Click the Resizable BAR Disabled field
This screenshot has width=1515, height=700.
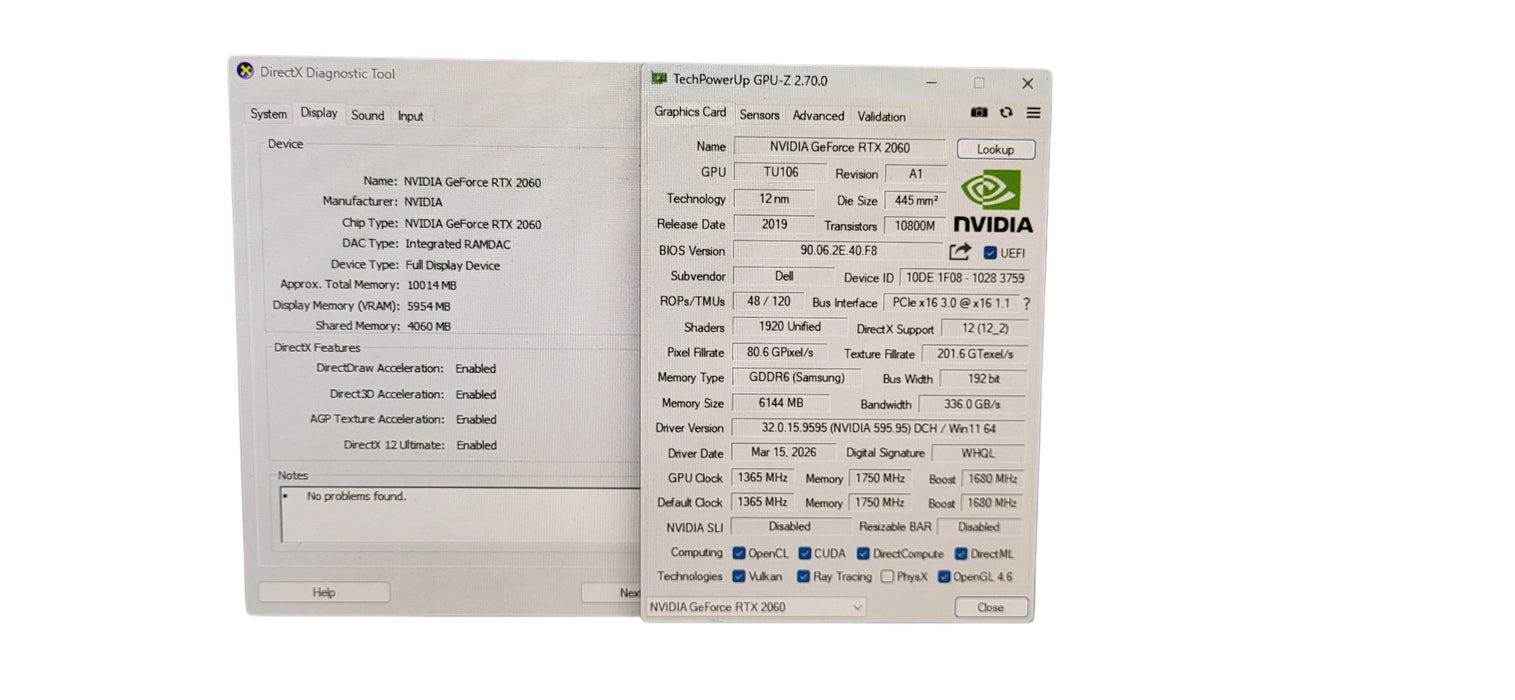[x=979, y=527]
